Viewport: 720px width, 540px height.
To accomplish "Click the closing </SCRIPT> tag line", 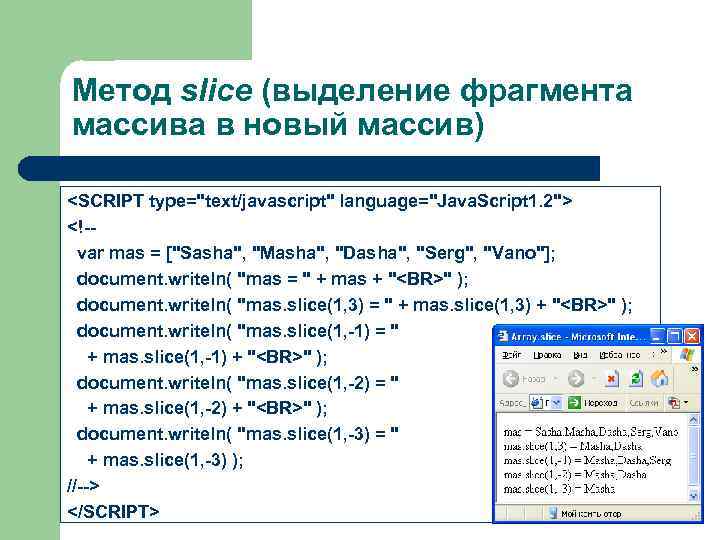I will [x=113, y=511].
